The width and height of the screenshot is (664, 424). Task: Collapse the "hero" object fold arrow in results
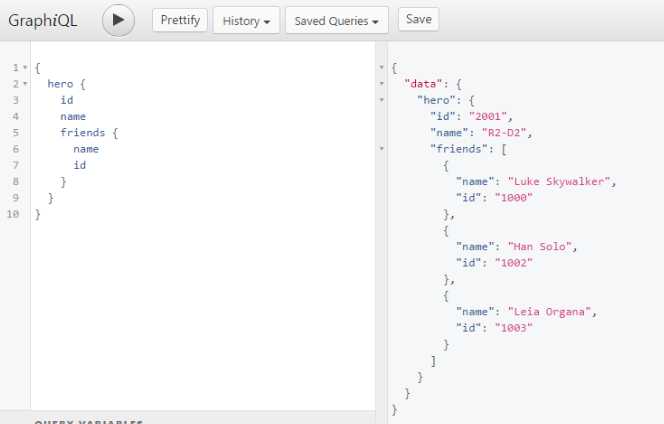tap(382, 100)
